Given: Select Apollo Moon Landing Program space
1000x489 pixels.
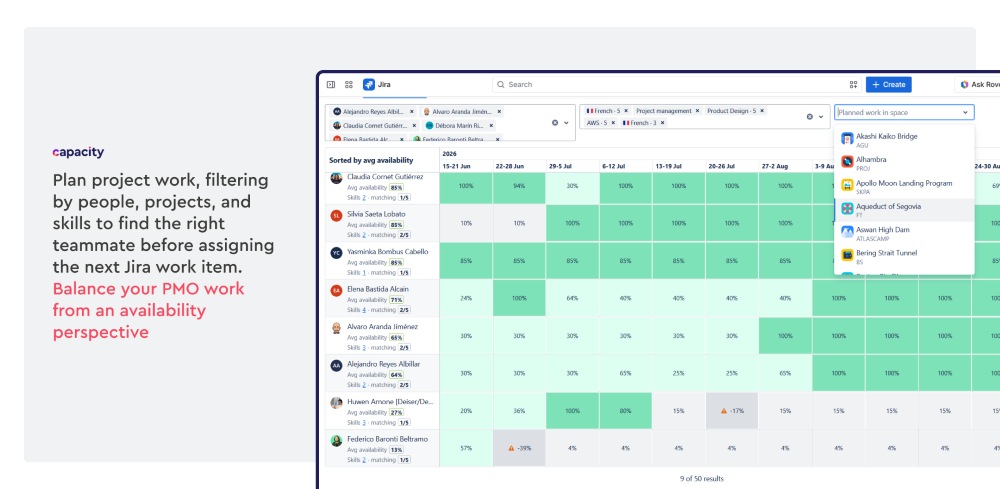Looking at the screenshot, I should coord(904,186).
